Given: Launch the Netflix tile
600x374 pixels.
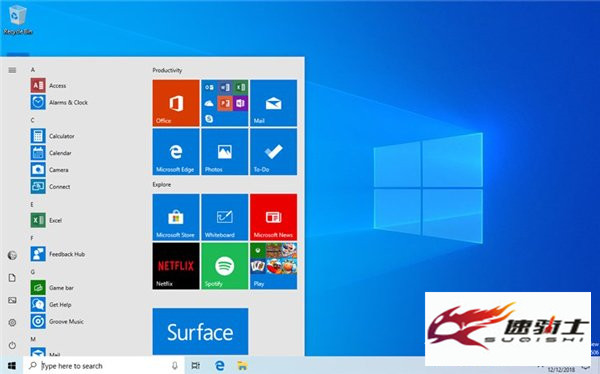Looking at the screenshot, I should tap(176, 266).
